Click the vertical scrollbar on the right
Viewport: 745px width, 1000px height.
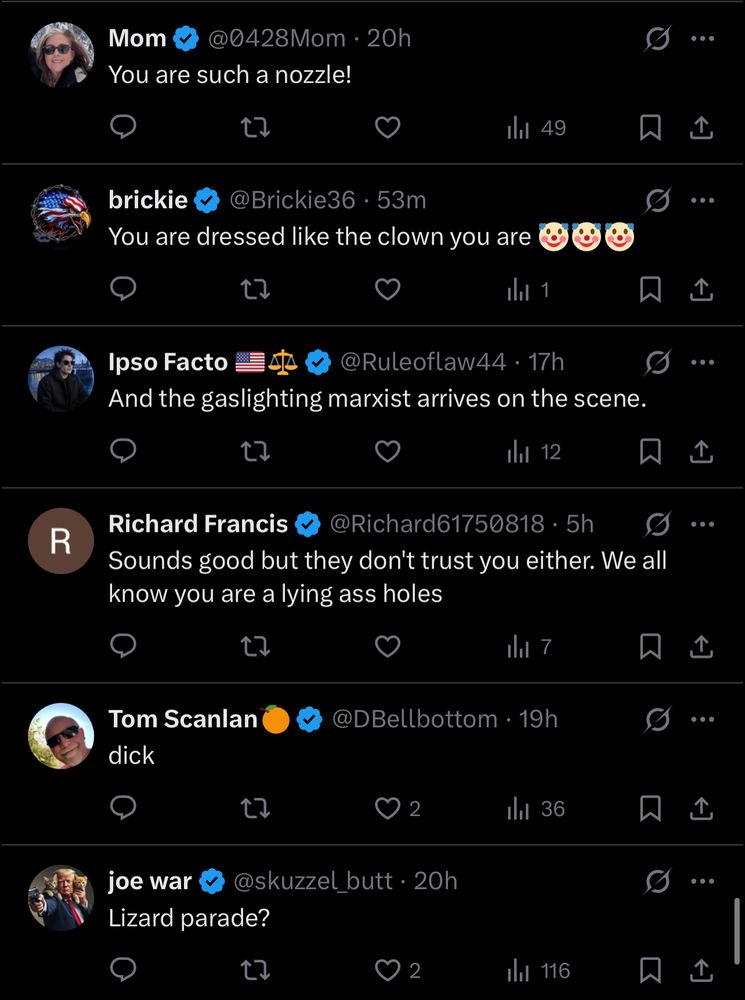coord(737,930)
